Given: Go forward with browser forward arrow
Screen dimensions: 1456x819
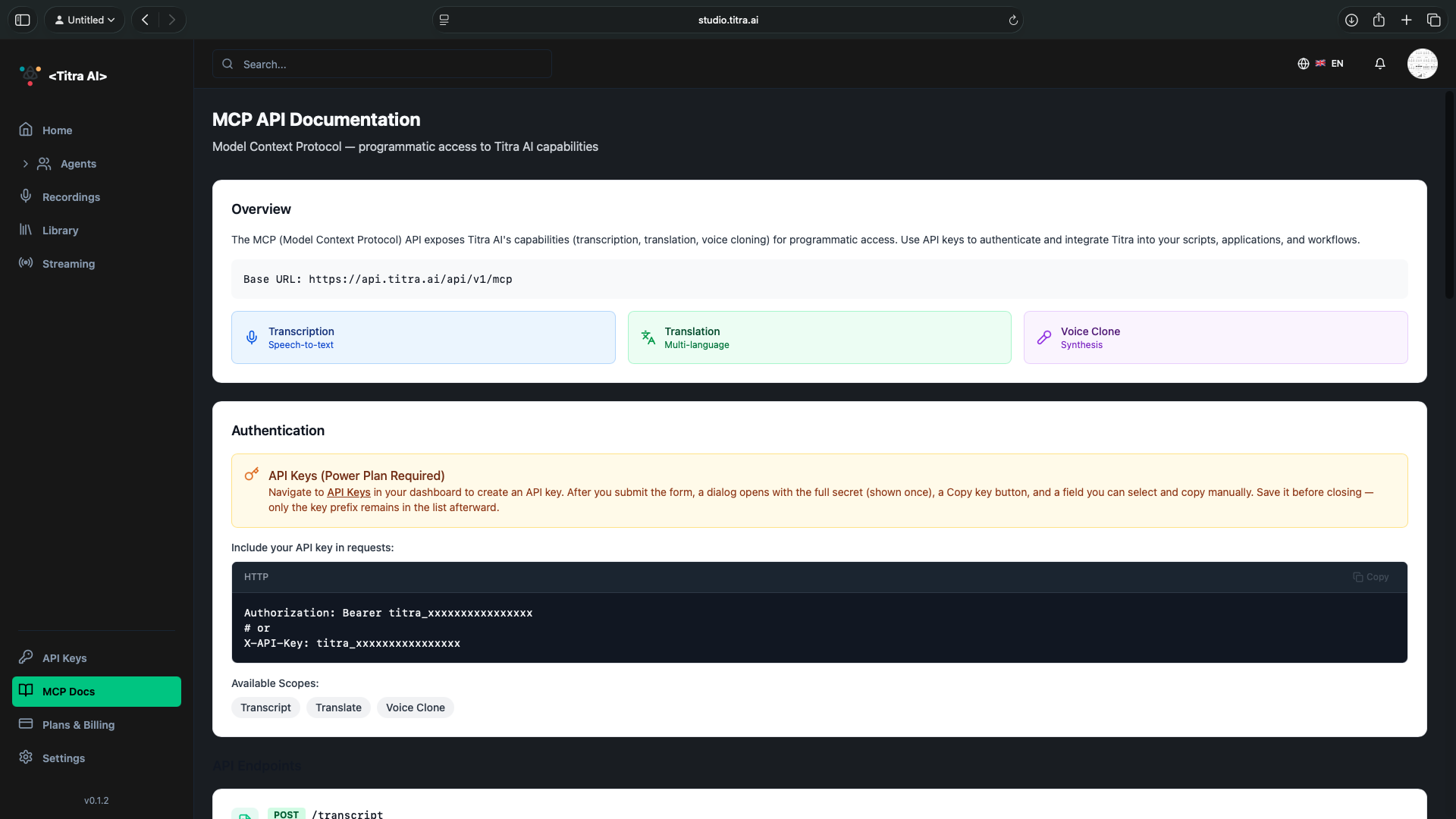Looking at the screenshot, I should pyautogui.click(x=172, y=20).
